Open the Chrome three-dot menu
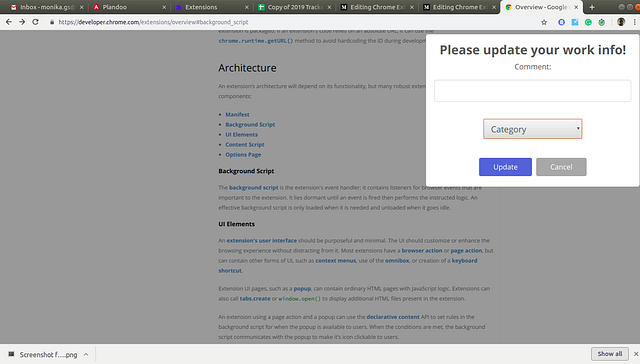This screenshot has height=364, width=640. pos(635,22)
